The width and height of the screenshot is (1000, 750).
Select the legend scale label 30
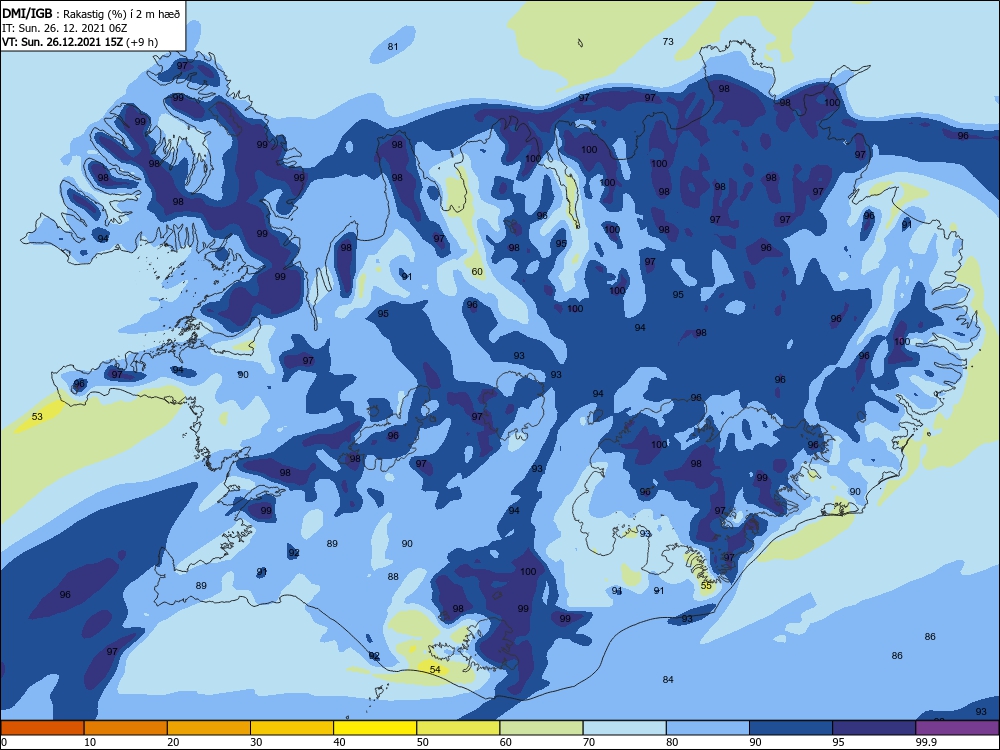256,742
